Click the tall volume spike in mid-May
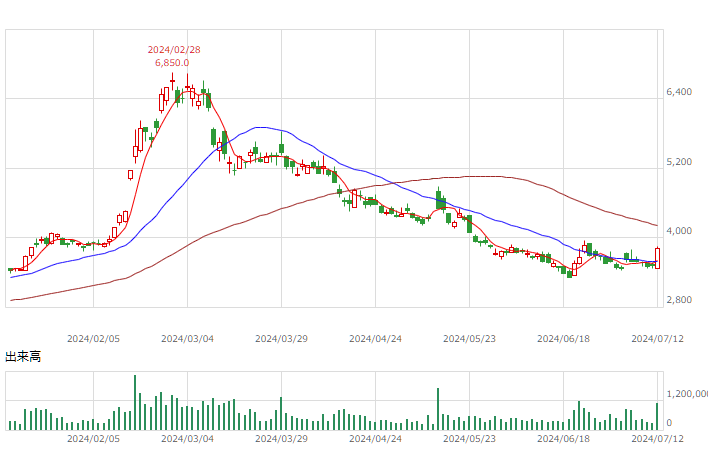This screenshot has height=456, width=708. (x=438, y=409)
